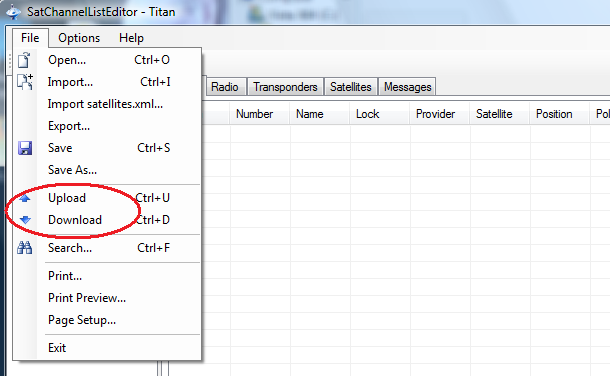Sort by the Provider column header
This screenshot has height=376, width=610.
440,114
